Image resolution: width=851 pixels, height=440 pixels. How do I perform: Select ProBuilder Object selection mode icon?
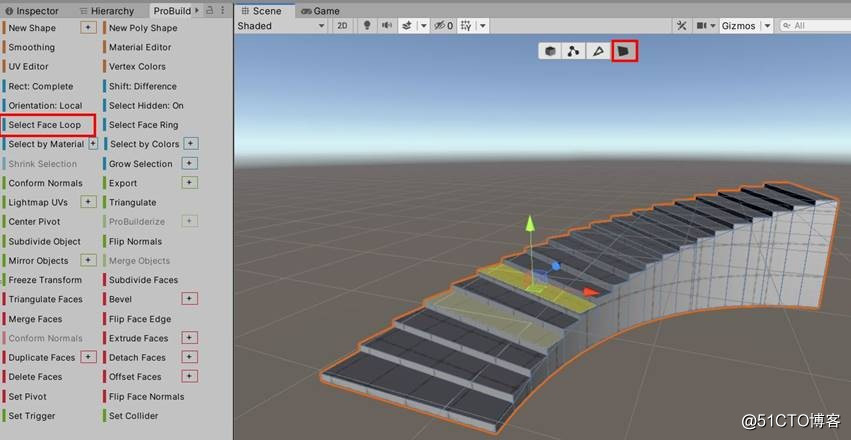(550, 52)
